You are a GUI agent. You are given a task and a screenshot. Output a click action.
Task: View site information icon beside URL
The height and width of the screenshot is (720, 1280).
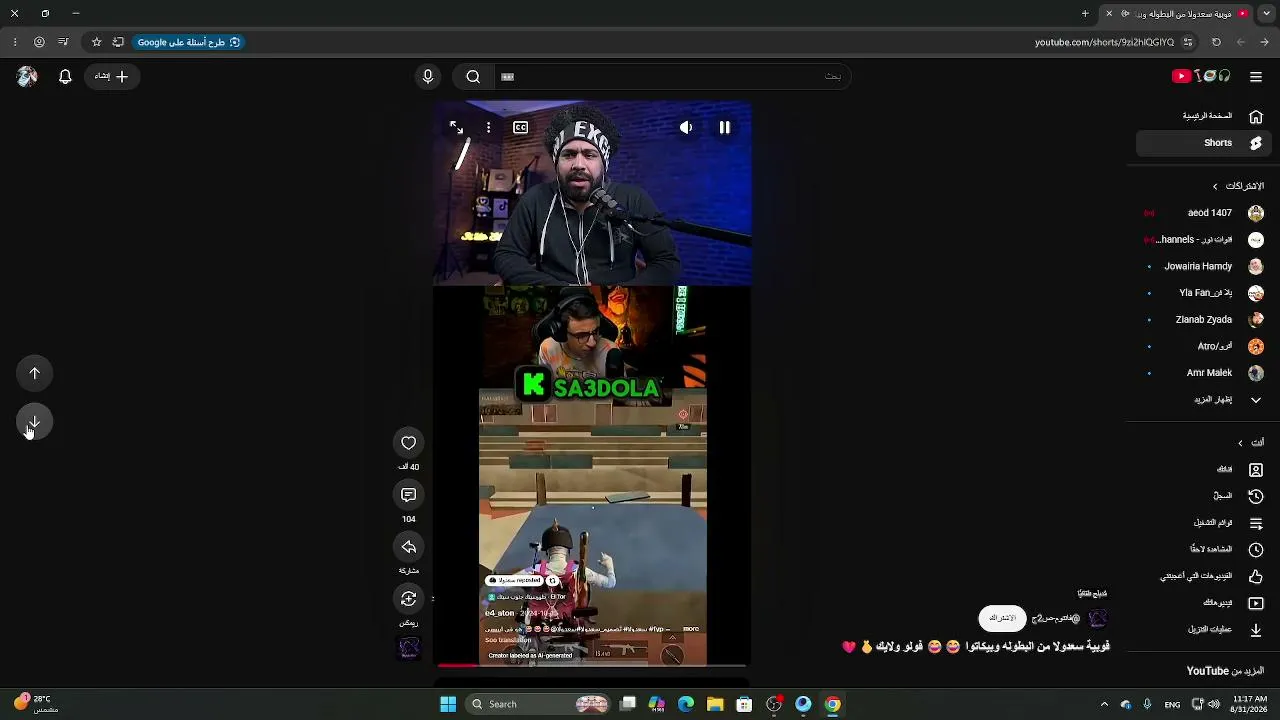click(1188, 42)
